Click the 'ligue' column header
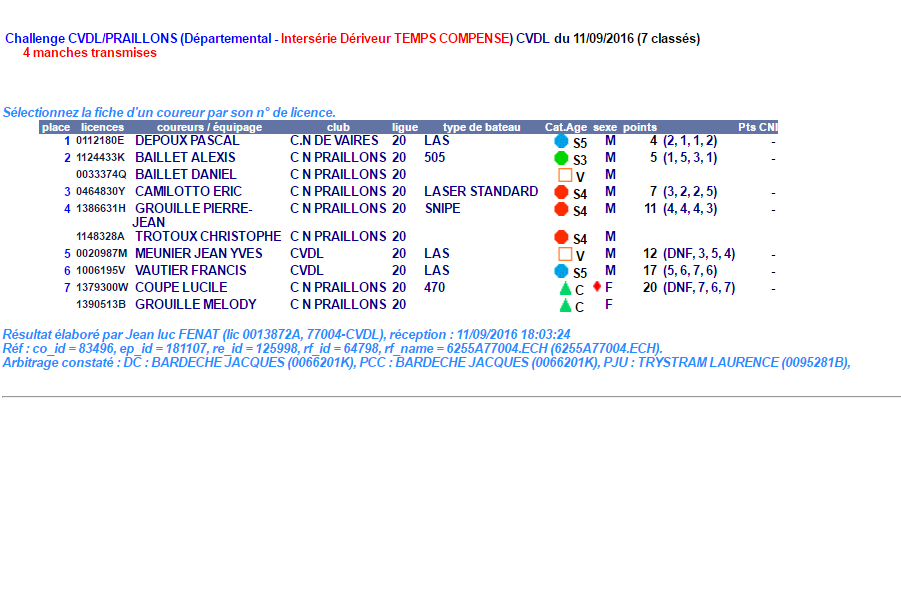901x608 pixels. (x=405, y=127)
